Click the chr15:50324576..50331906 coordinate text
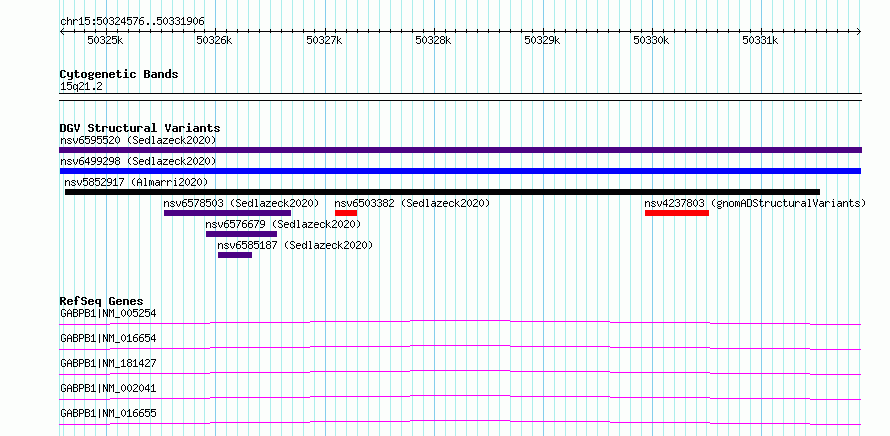 pyautogui.click(x=133, y=22)
